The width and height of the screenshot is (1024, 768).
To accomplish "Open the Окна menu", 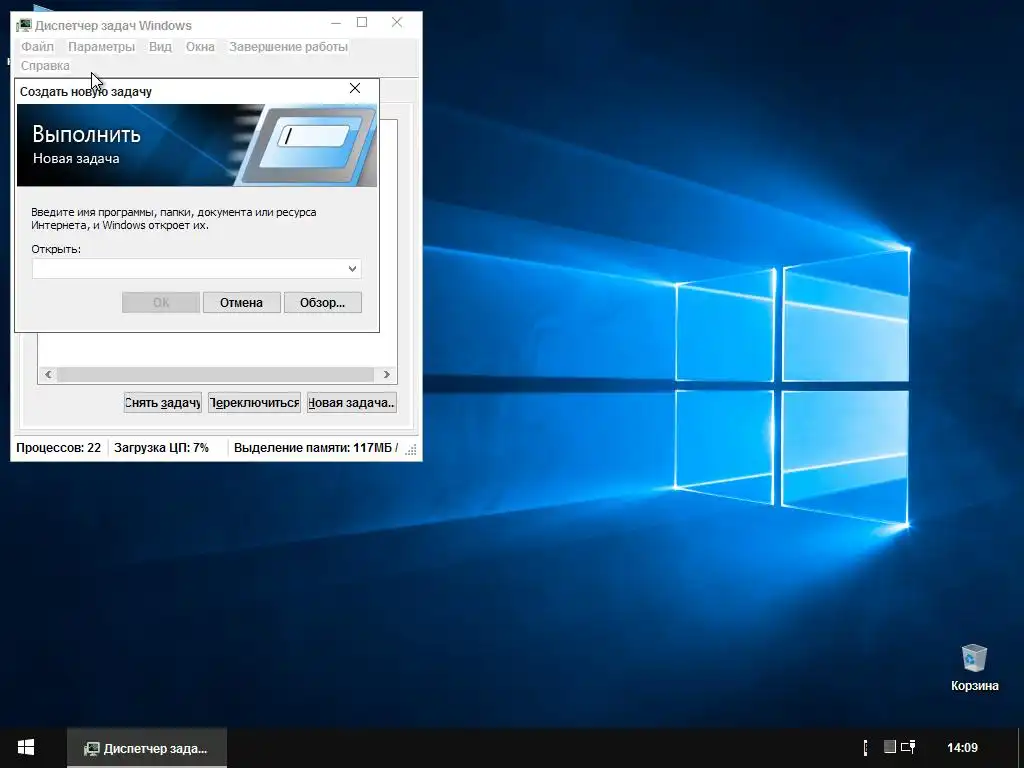I will tap(200, 47).
